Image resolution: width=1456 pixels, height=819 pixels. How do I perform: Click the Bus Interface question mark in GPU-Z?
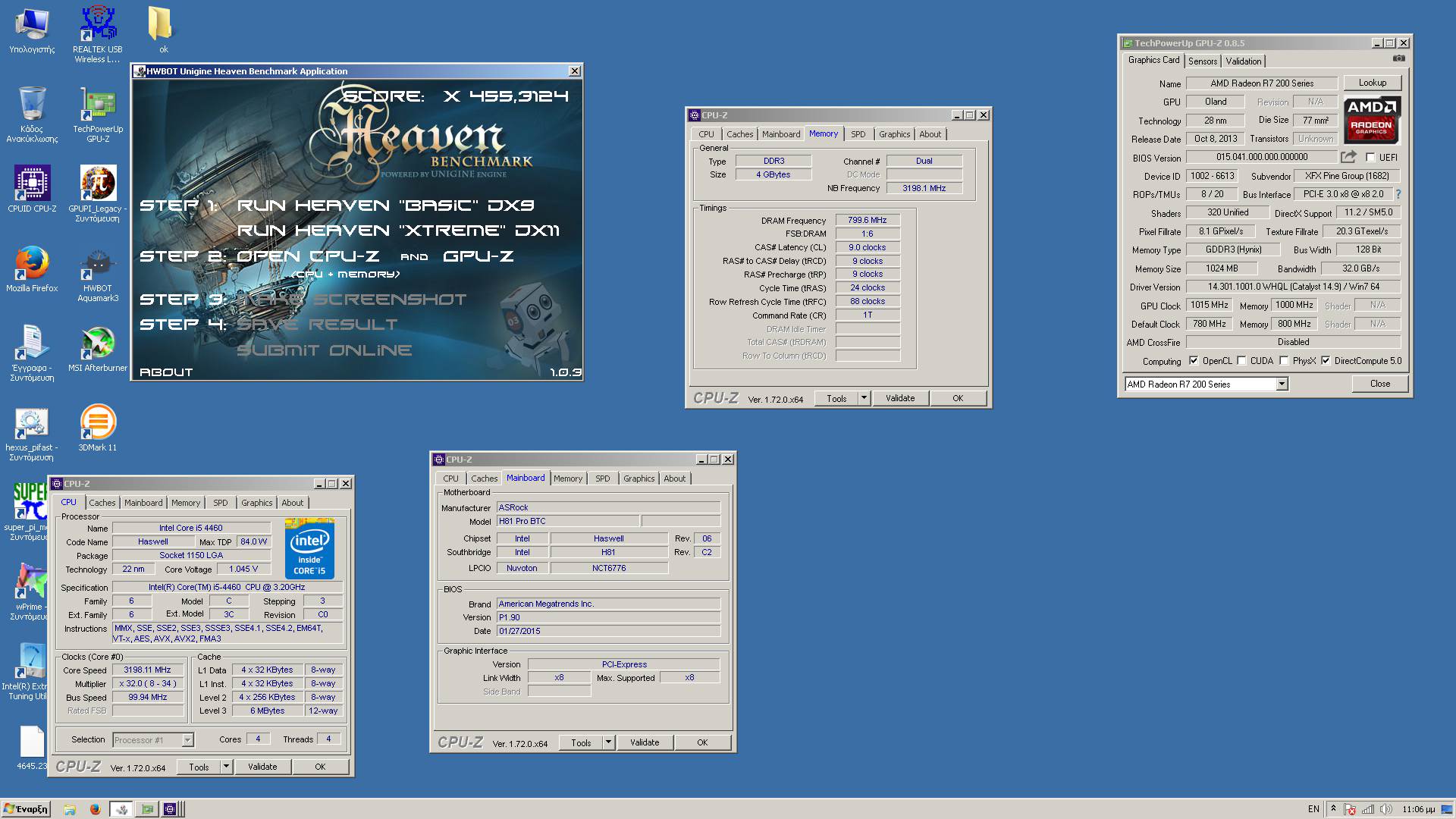coord(1398,194)
